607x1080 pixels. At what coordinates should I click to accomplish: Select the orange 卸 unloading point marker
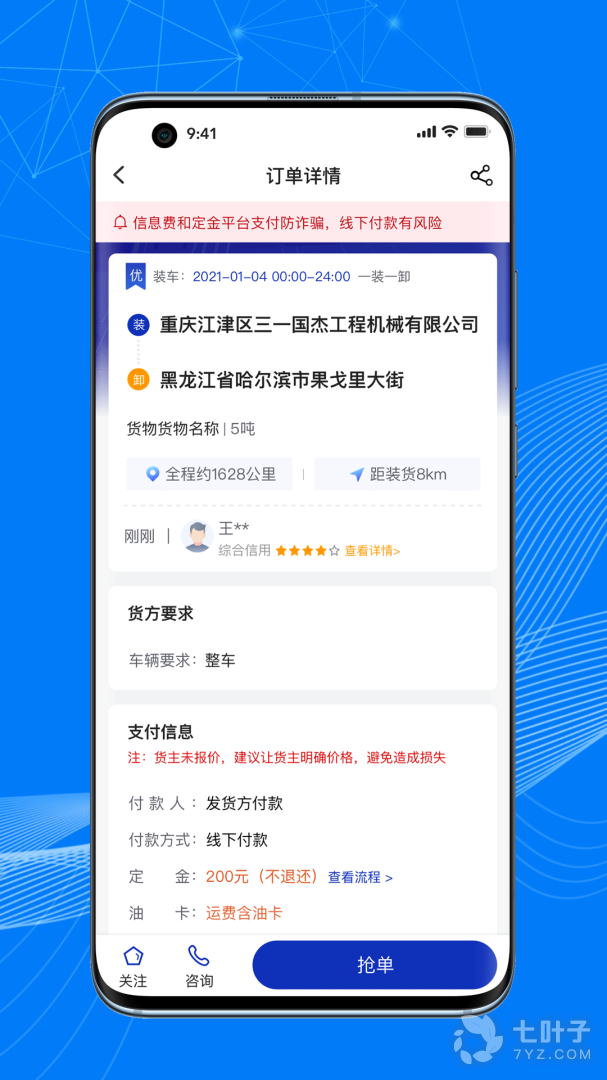pos(138,380)
